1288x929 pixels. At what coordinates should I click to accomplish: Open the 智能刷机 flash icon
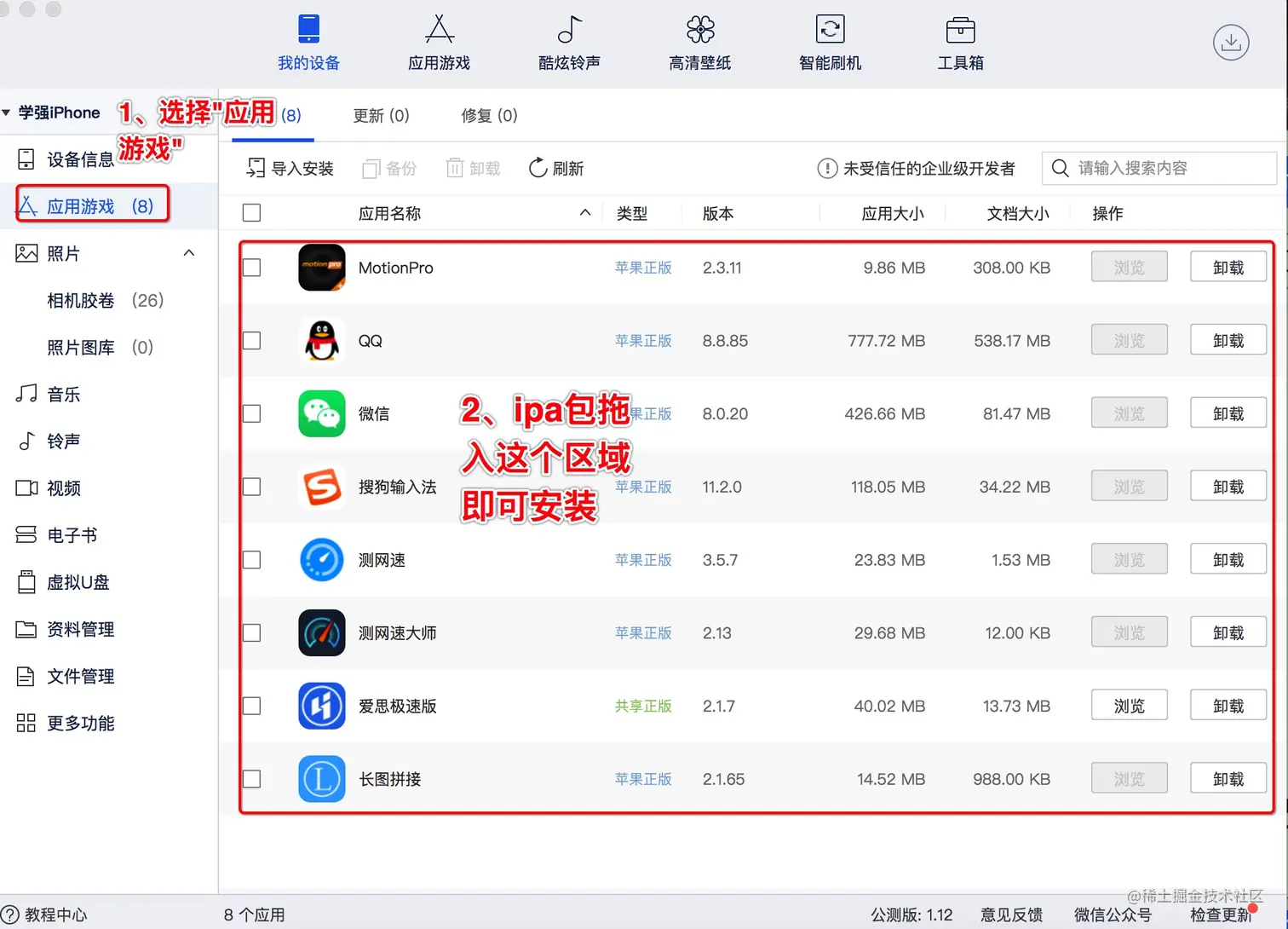click(831, 29)
